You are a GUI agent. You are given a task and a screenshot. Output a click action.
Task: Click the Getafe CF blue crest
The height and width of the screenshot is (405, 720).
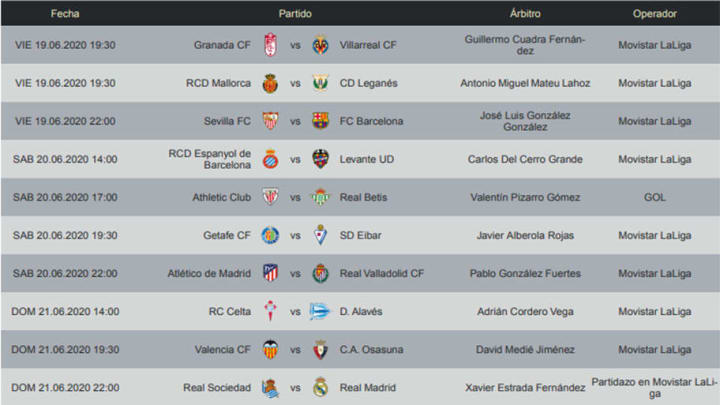coord(270,235)
